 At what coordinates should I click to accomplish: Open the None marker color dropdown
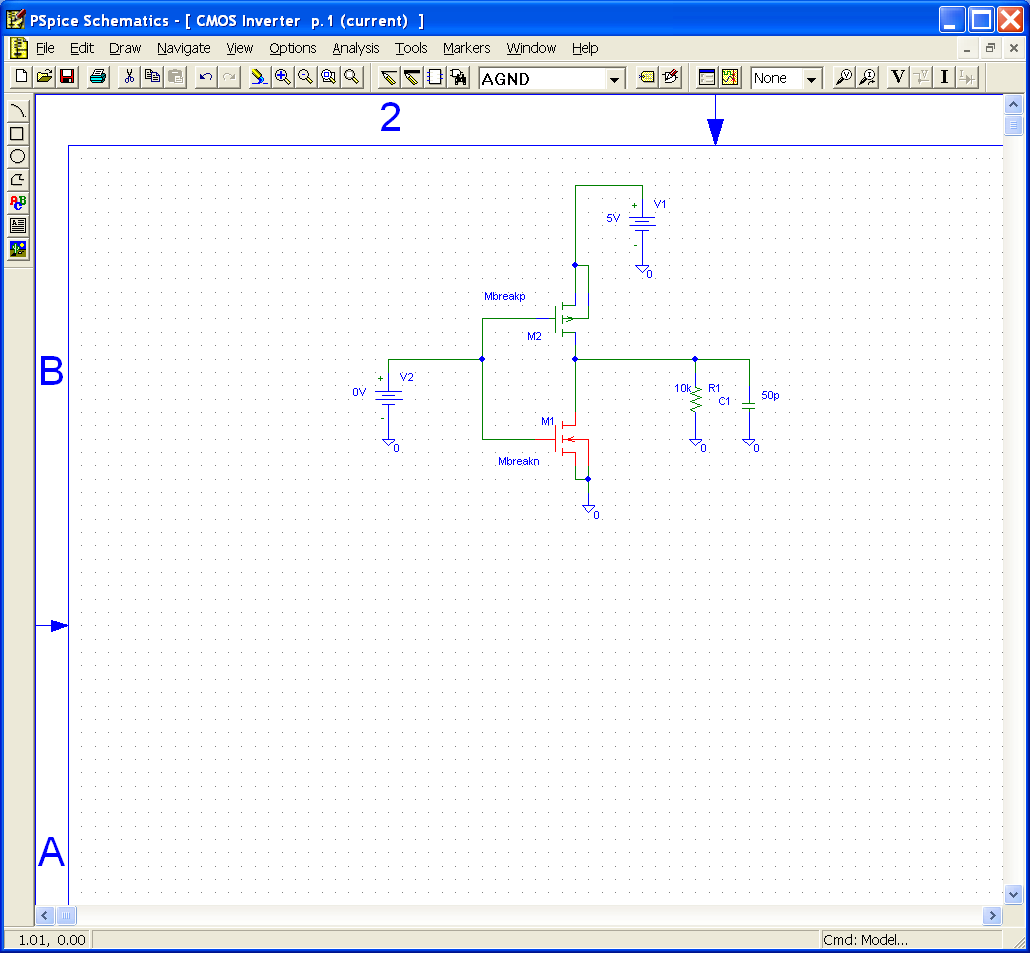[811, 79]
